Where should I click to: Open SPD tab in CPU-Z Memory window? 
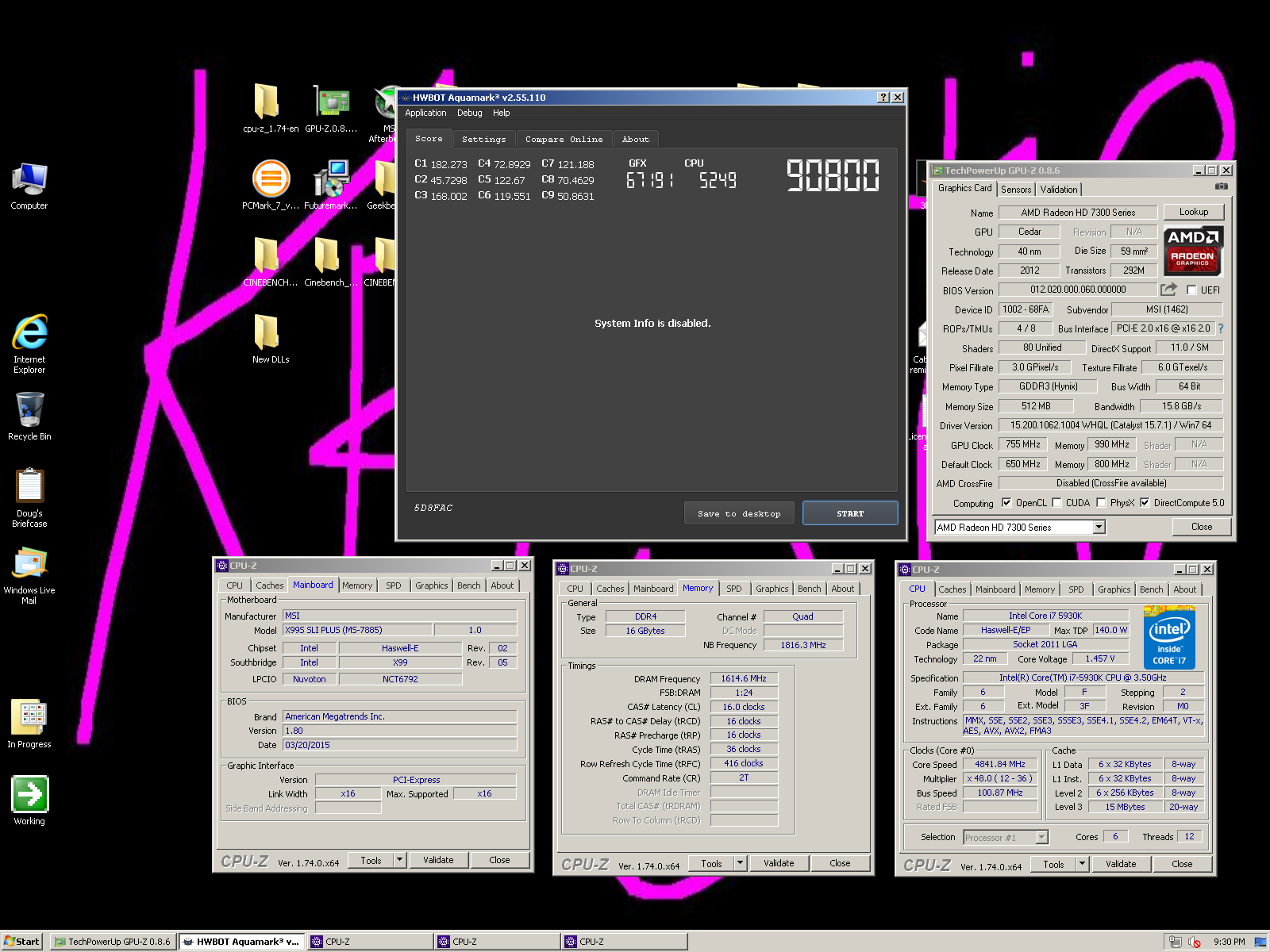click(x=734, y=589)
